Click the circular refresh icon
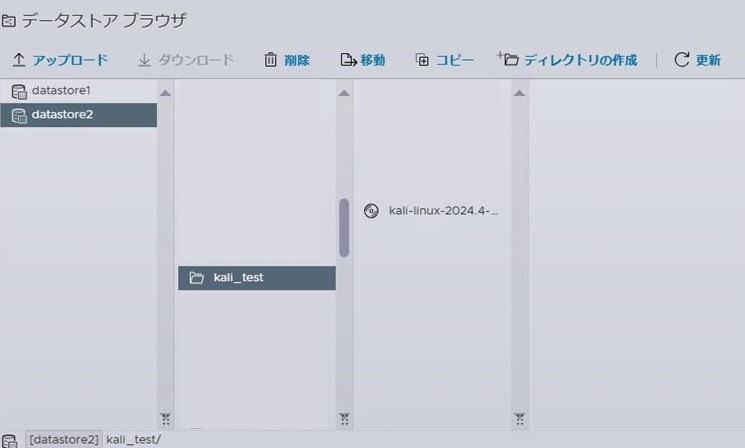 point(681,59)
